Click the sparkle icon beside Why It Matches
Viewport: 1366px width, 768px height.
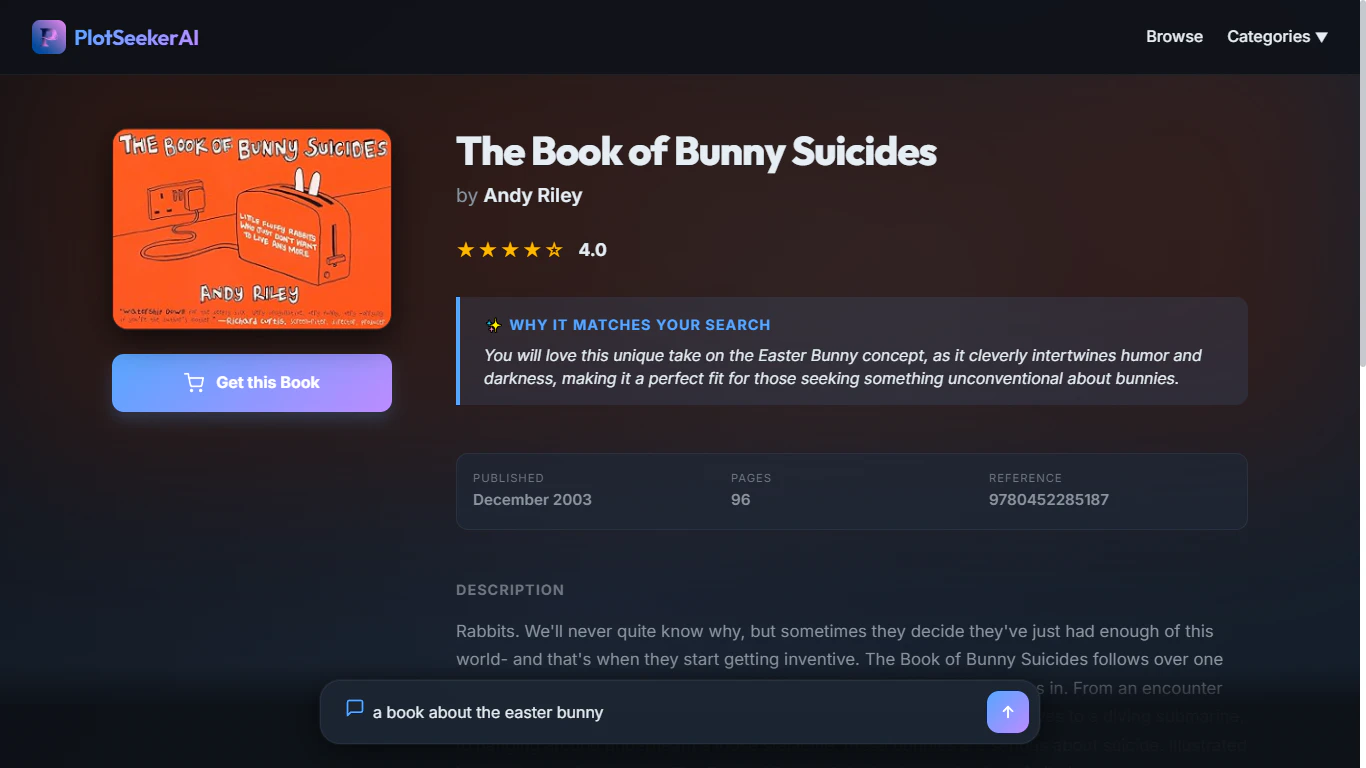tap(493, 325)
